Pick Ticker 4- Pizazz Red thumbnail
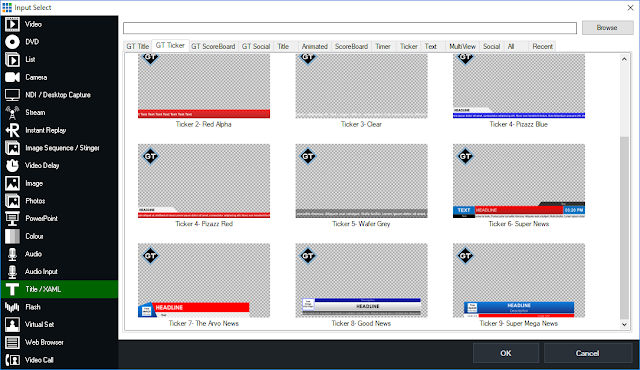 (x=204, y=181)
